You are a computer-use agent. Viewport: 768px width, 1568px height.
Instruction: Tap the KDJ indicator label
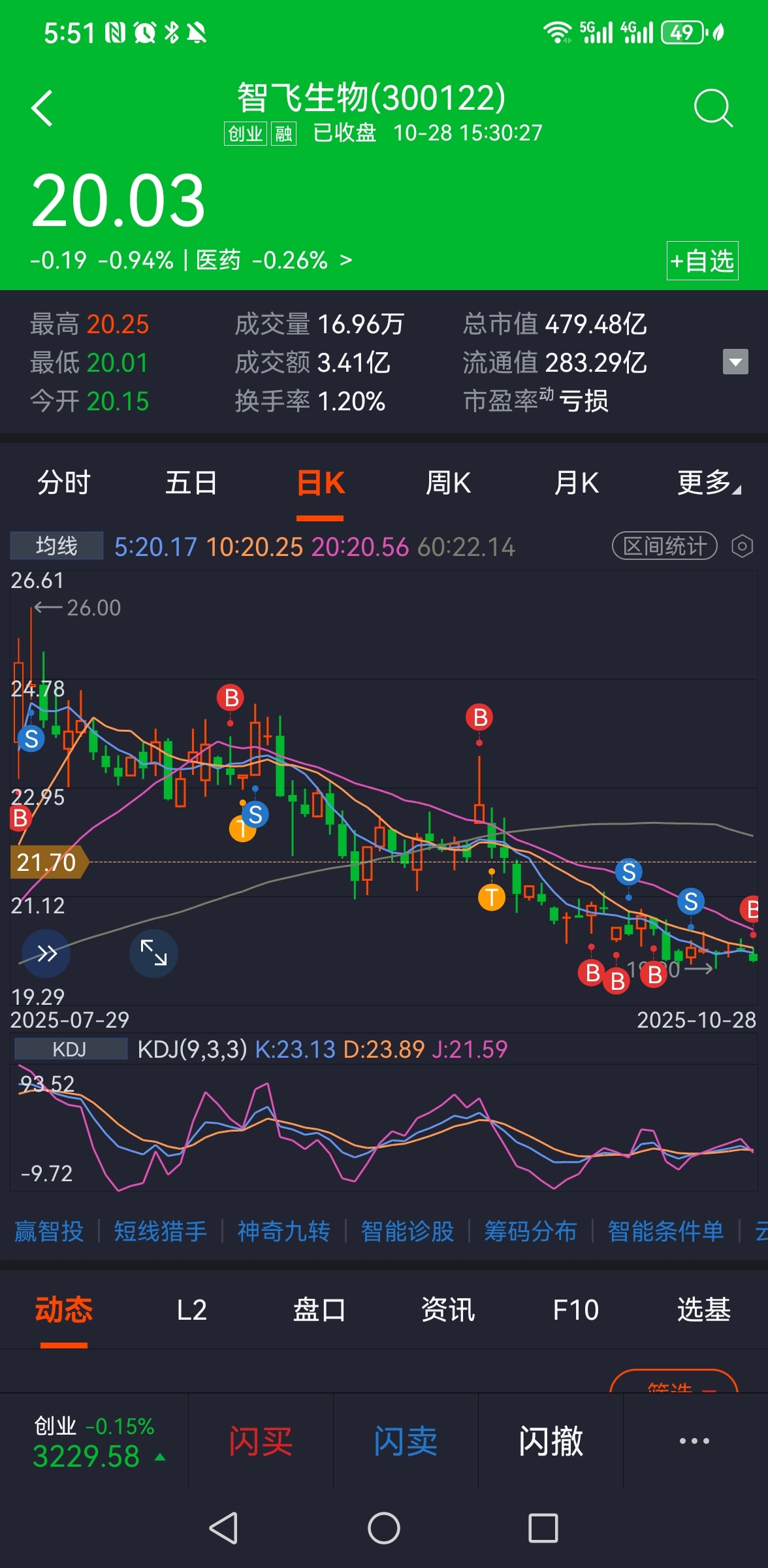(x=70, y=1049)
